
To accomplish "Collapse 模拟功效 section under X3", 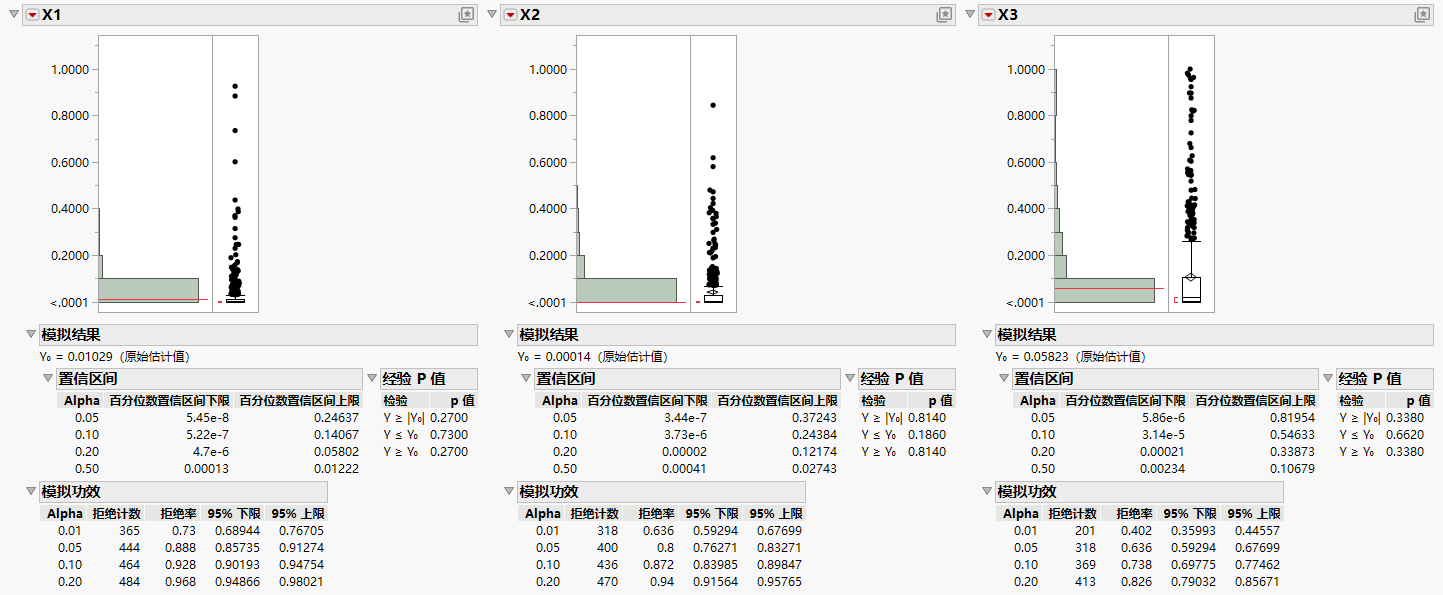I will click(x=988, y=492).
